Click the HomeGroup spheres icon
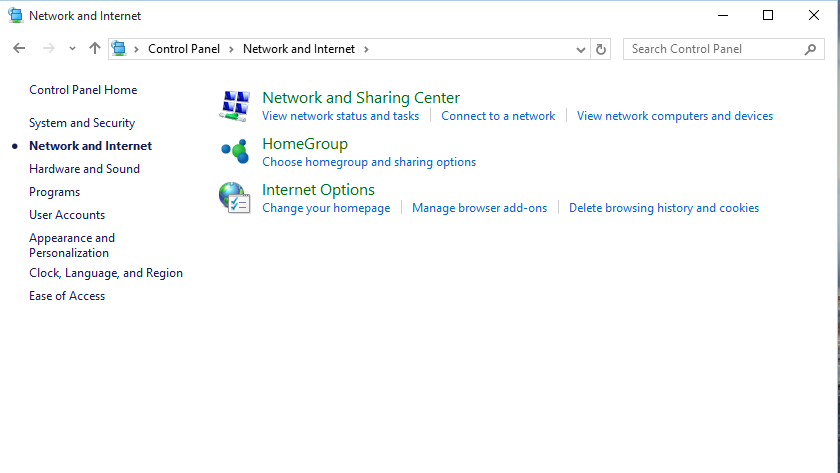840x473 pixels. pos(235,152)
